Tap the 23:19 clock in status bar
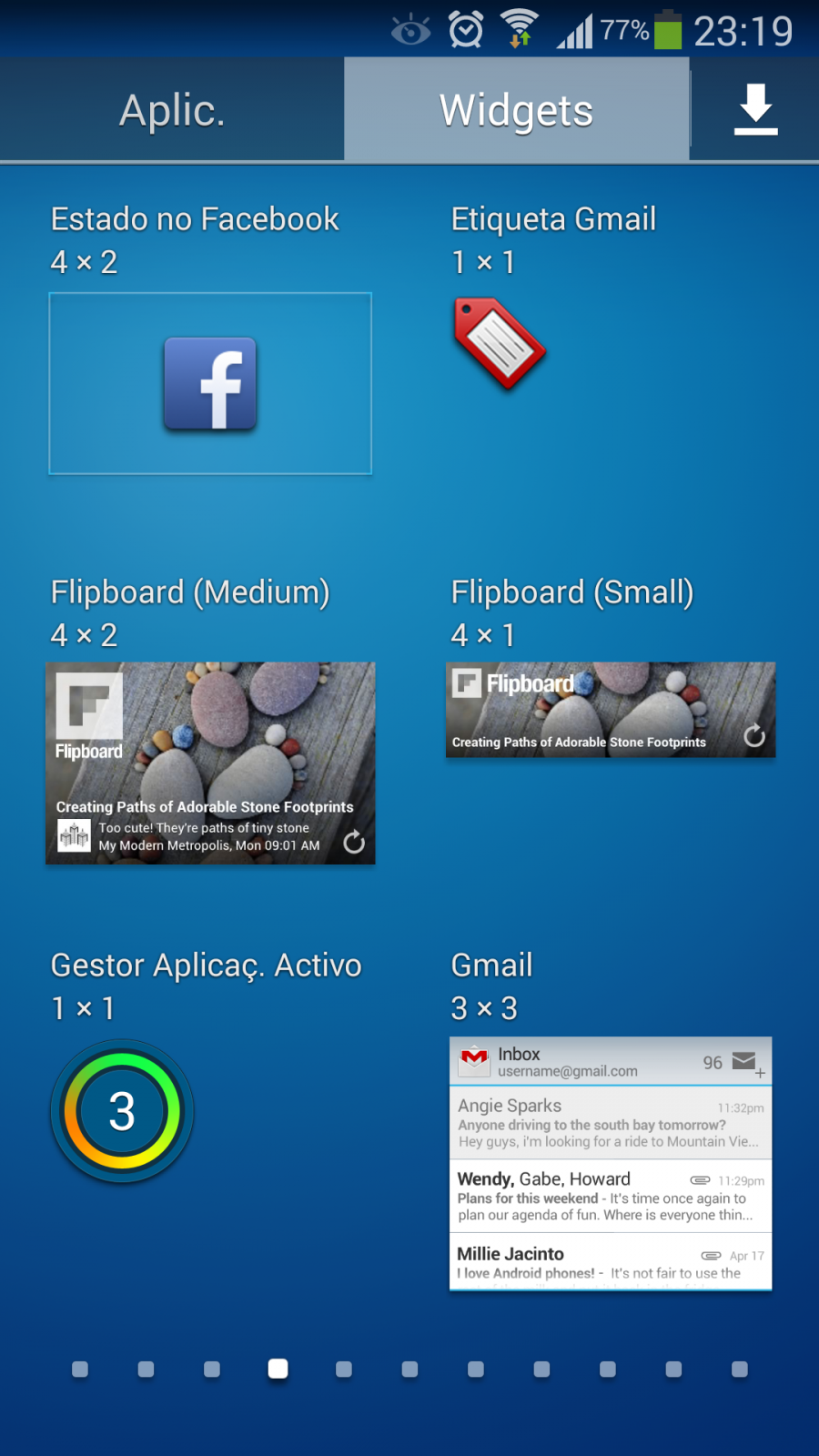The height and width of the screenshot is (1456, 819). pyautogui.click(x=743, y=31)
